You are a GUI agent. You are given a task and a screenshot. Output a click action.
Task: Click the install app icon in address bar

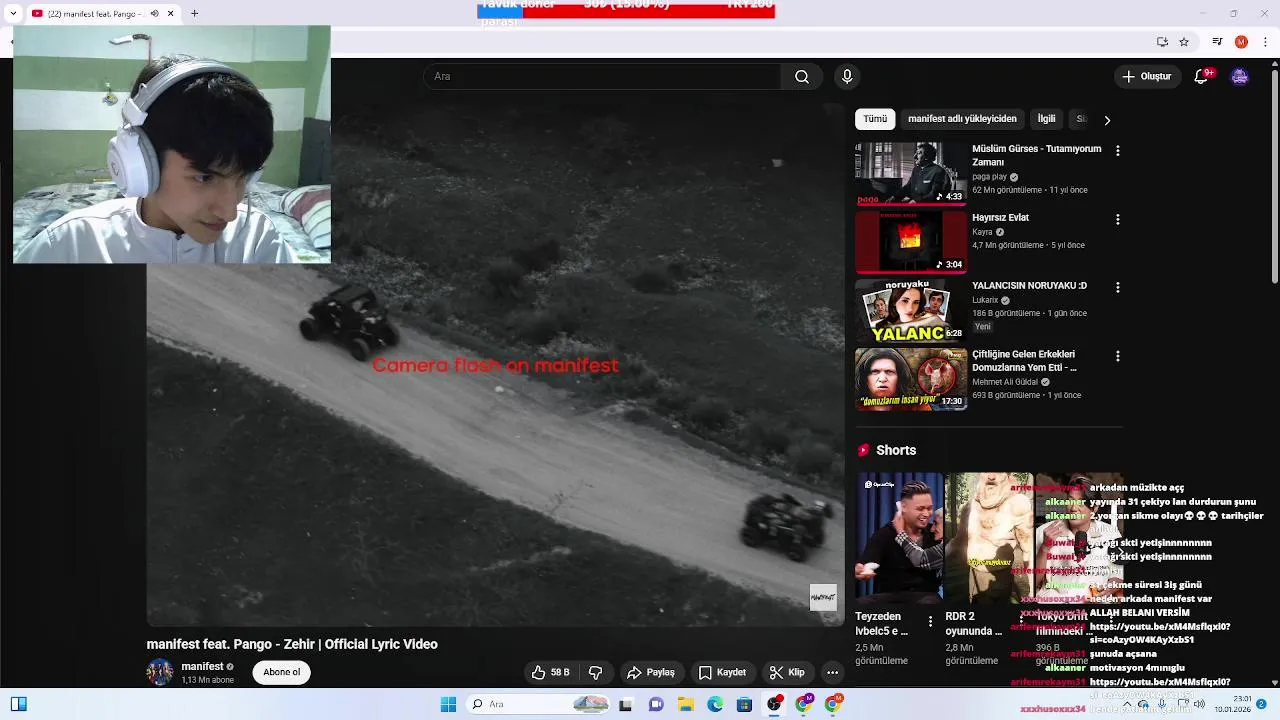1162,42
